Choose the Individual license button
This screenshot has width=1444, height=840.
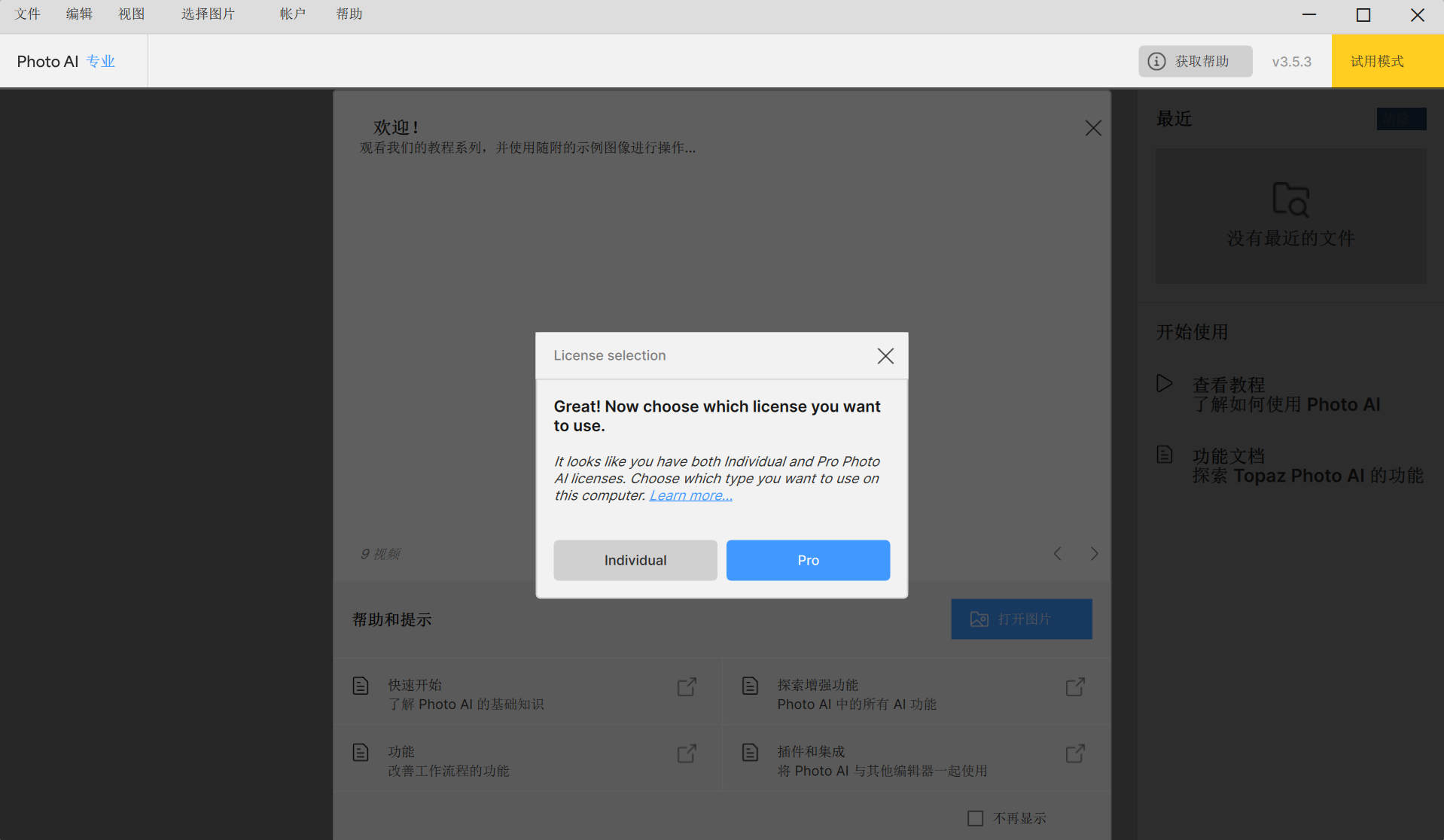(635, 560)
